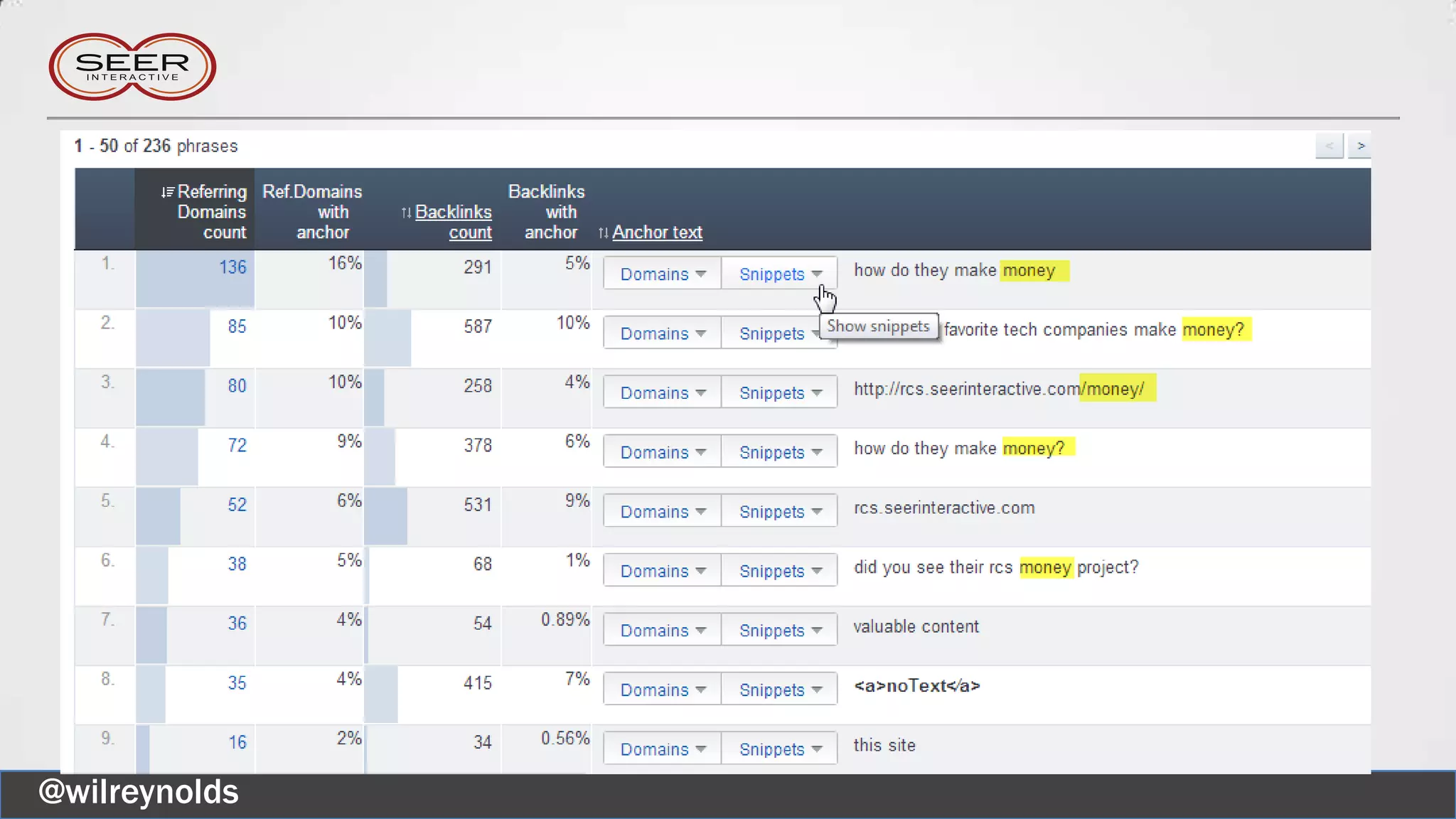Open Domains dropdown for row 6
The height and width of the screenshot is (819, 1456).
tap(662, 571)
